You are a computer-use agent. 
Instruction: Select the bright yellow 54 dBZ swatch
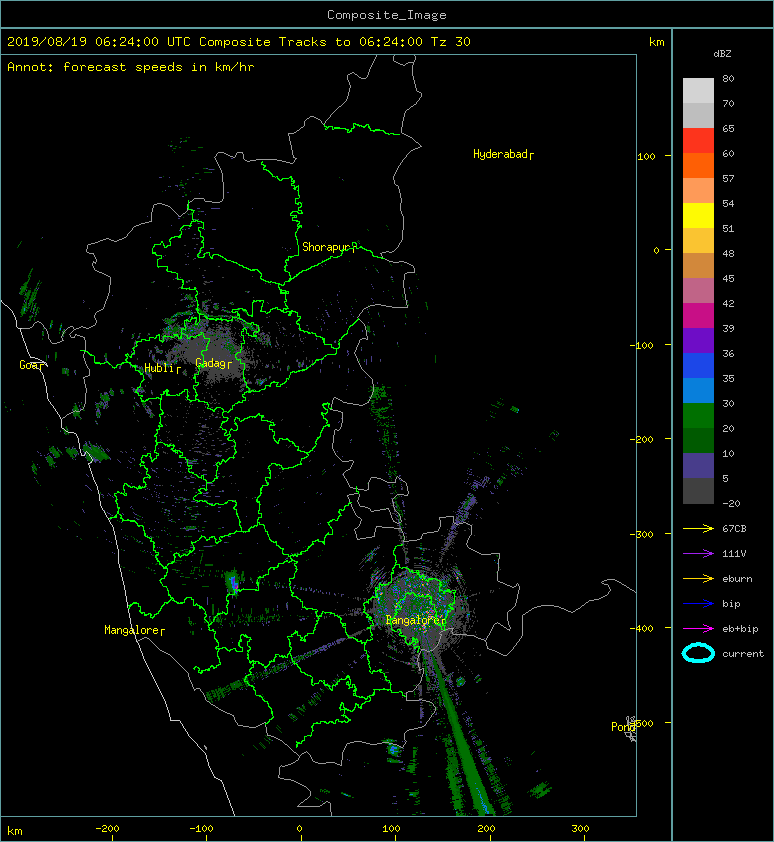click(698, 215)
